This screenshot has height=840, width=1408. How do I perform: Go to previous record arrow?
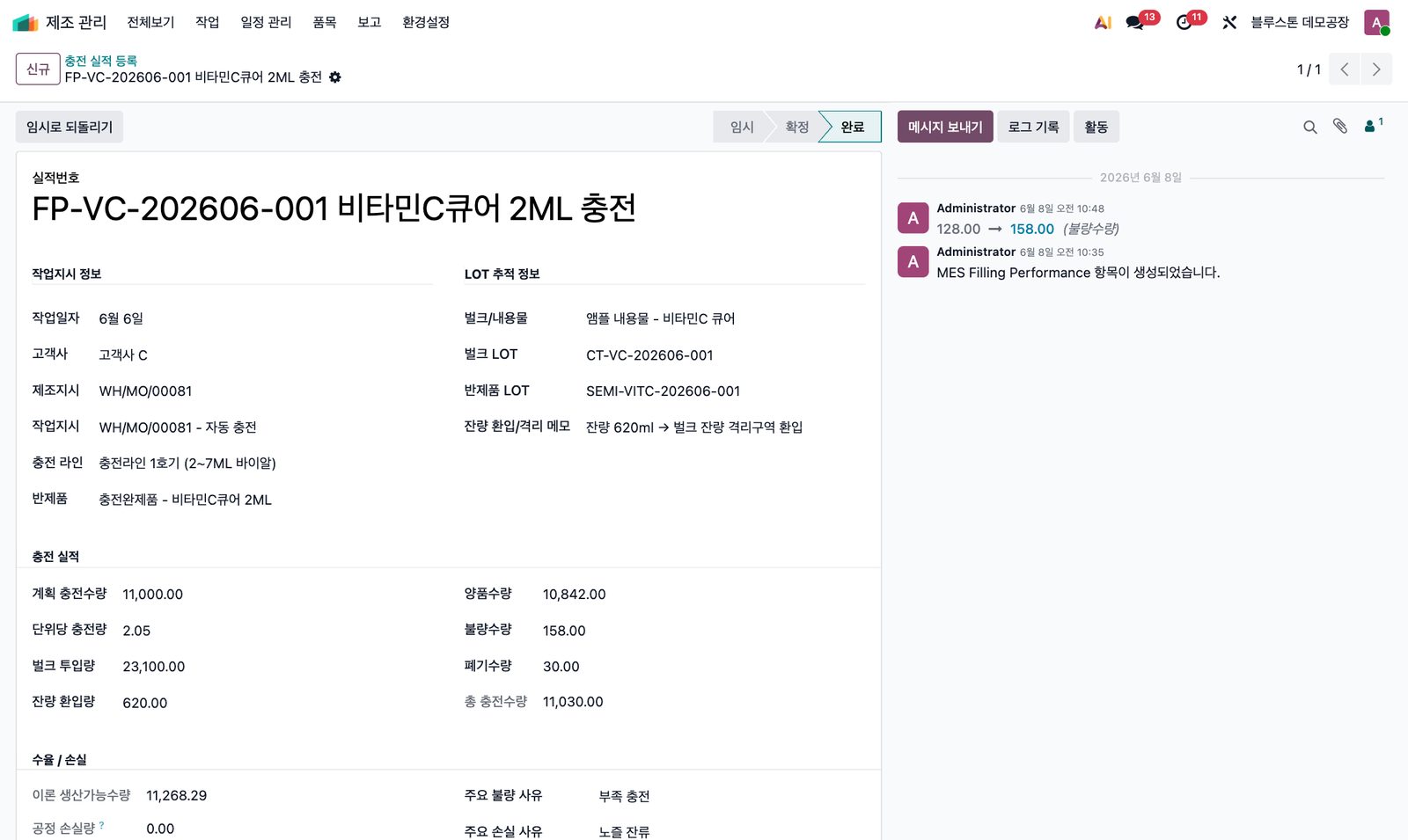pyautogui.click(x=1345, y=69)
